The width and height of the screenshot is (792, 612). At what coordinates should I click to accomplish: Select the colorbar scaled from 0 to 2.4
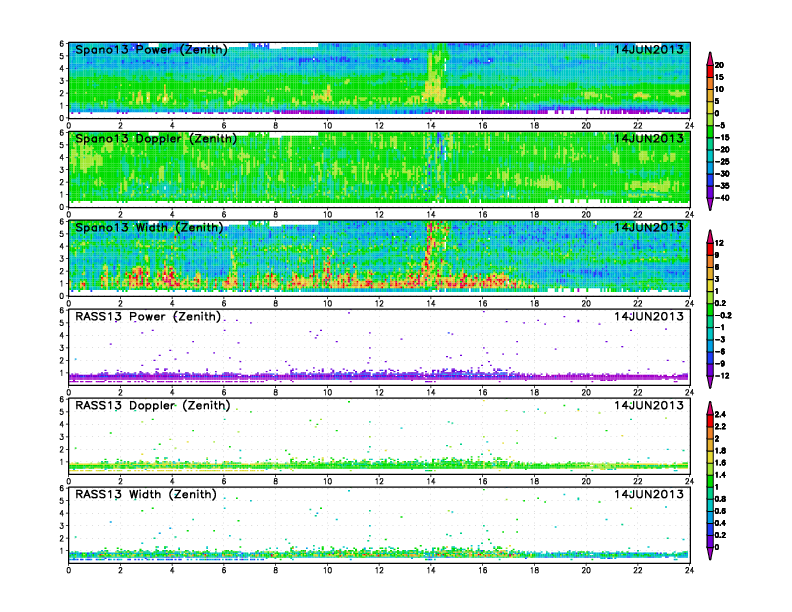pyautogui.click(x=710, y=481)
